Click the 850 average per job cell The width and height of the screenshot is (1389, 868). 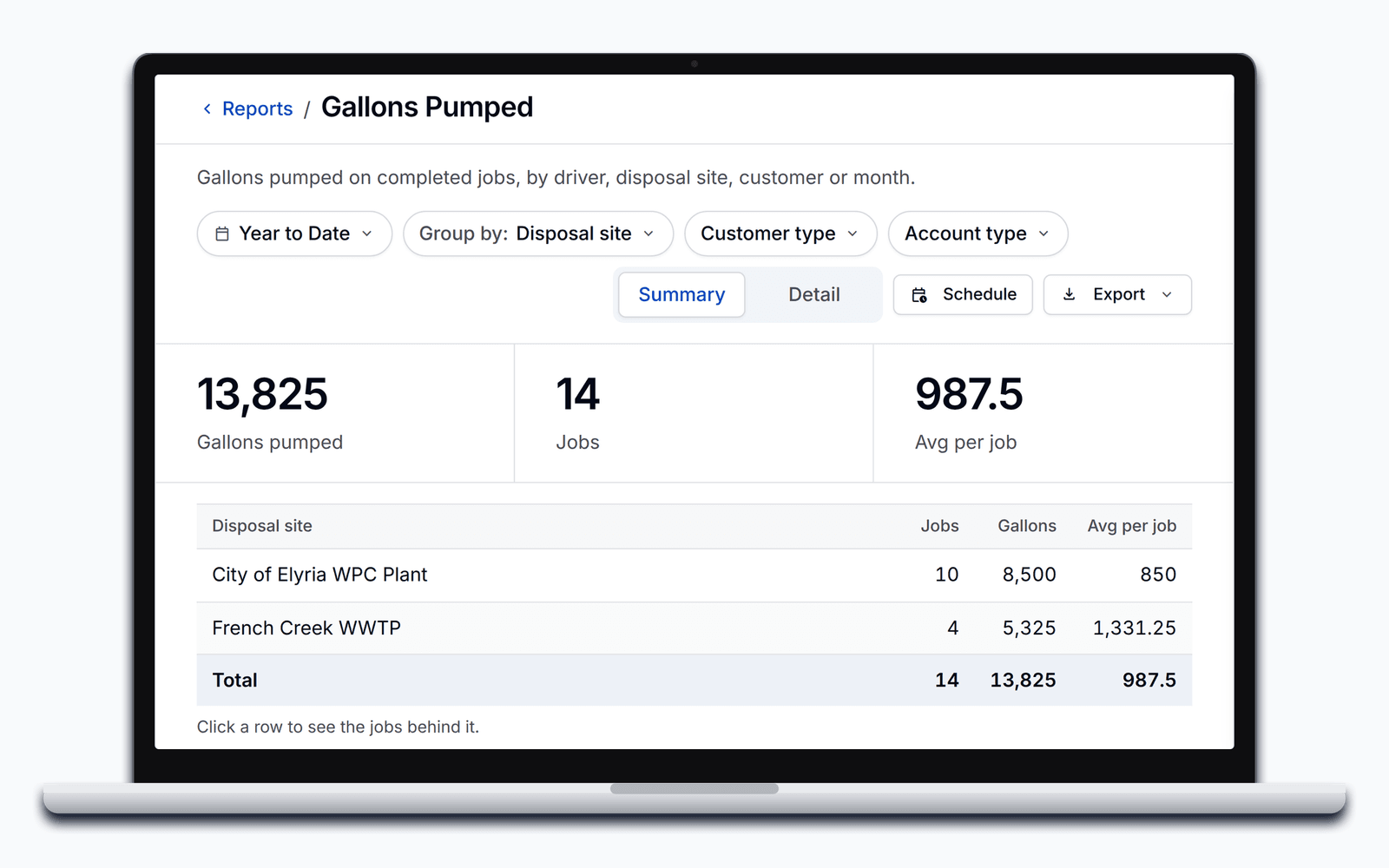tap(1158, 575)
